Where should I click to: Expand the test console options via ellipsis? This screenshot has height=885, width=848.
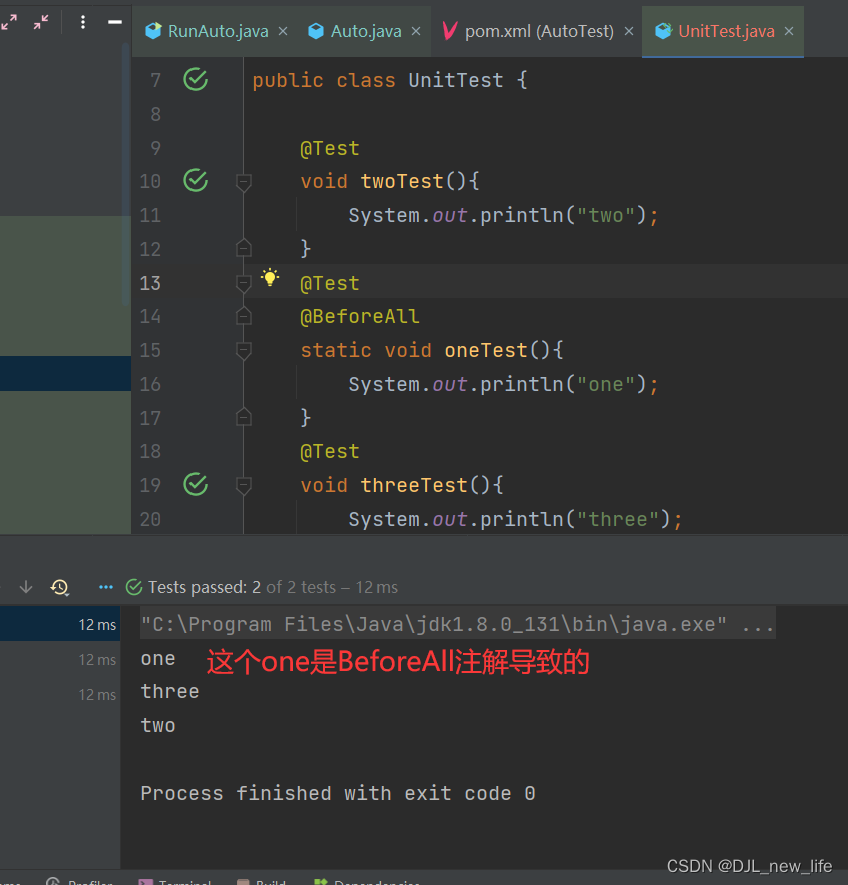click(x=104, y=587)
